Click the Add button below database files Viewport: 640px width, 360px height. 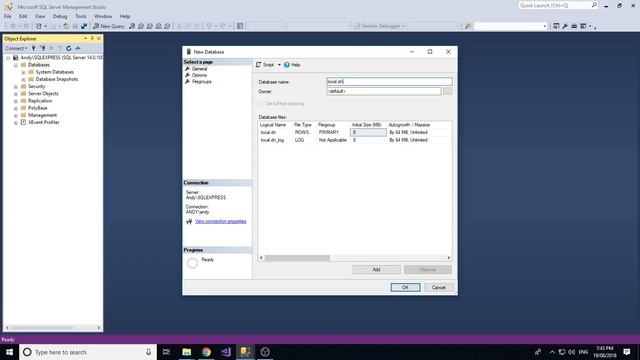(x=376, y=269)
